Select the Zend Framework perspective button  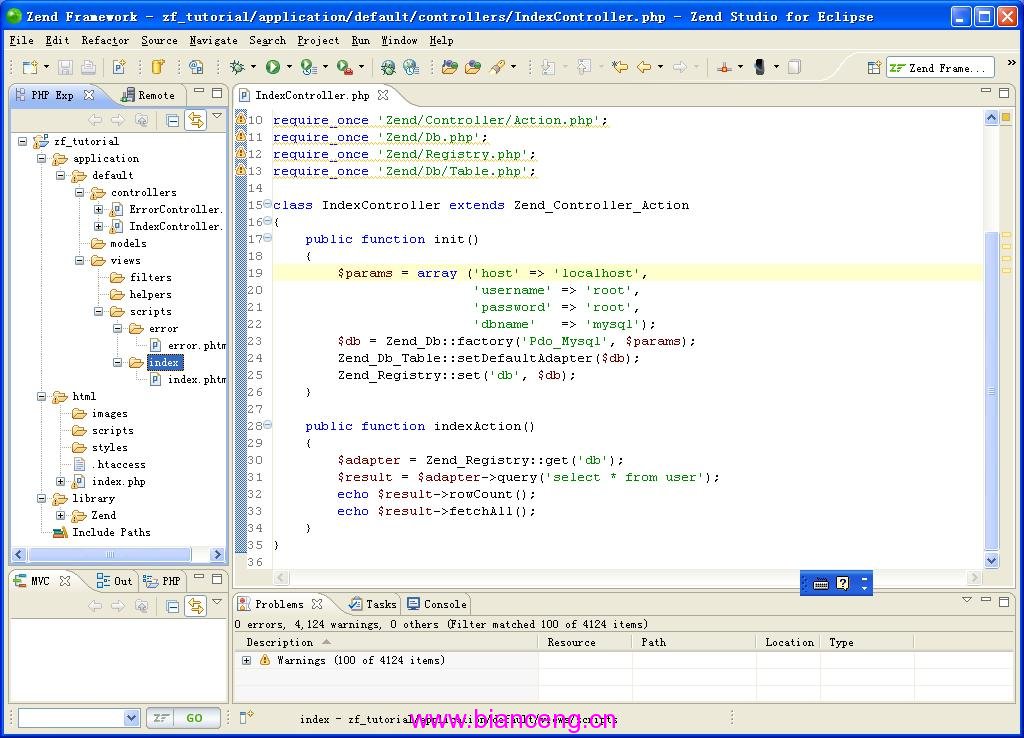coord(940,67)
